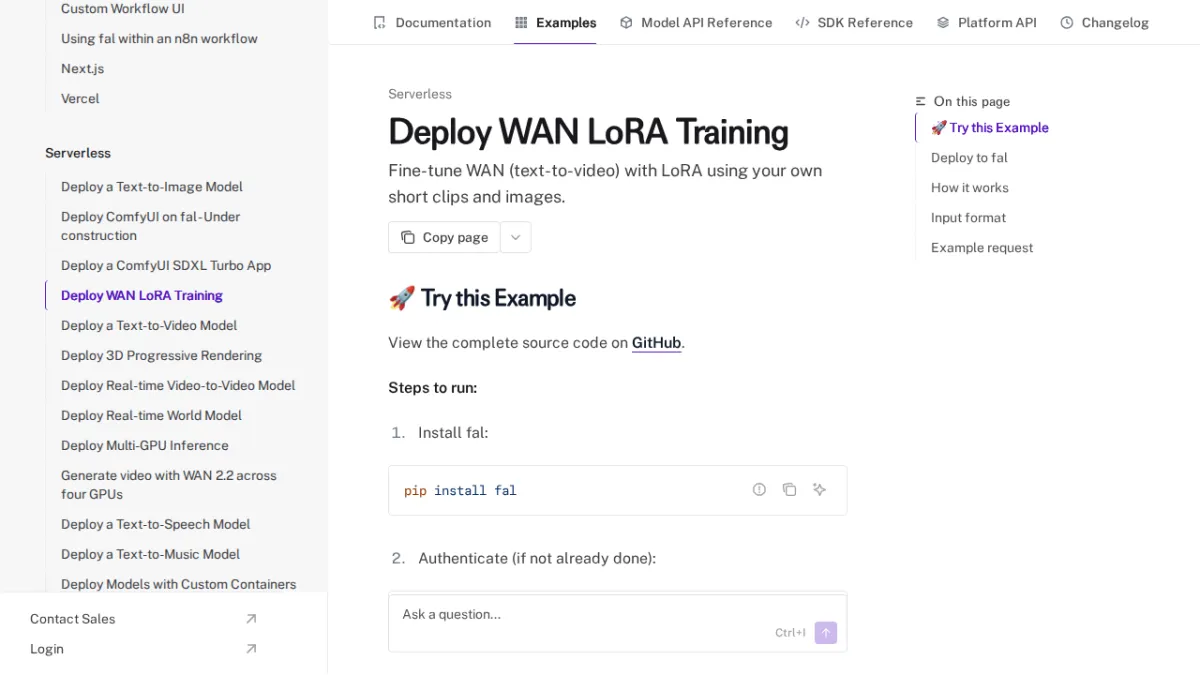This screenshot has height=675, width=1200.
Task: Open Deploy a Text-to-Image Model
Action: coord(152,187)
